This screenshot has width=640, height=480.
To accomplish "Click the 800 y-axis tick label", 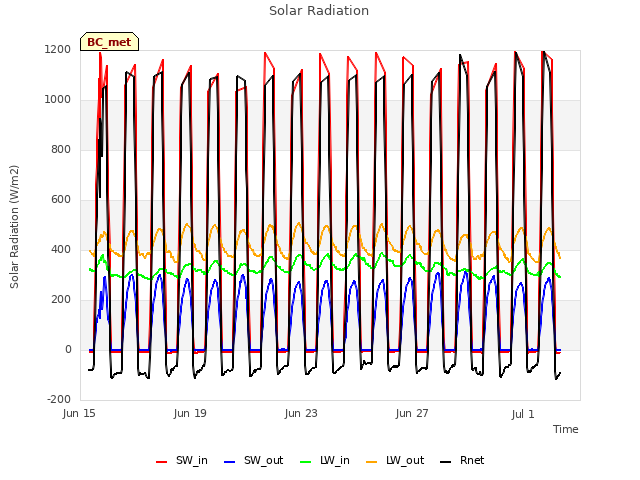I will pos(61,149).
